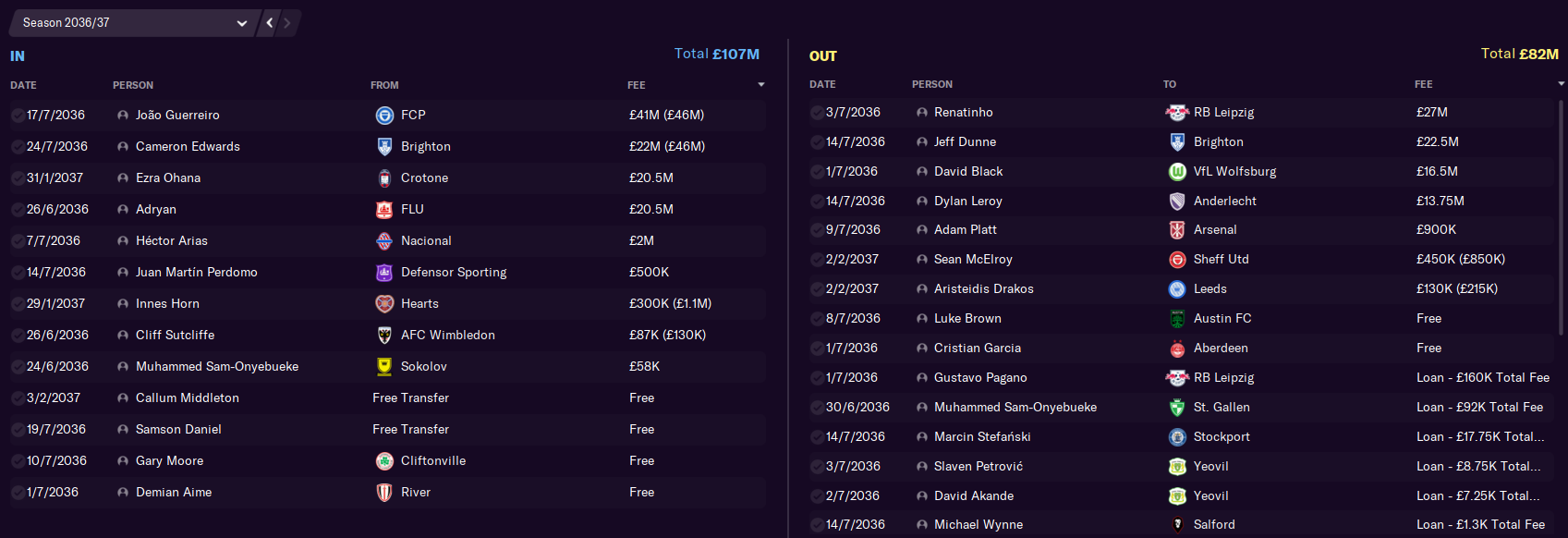Open the Season 2036/37 dropdown

(135, 23)
